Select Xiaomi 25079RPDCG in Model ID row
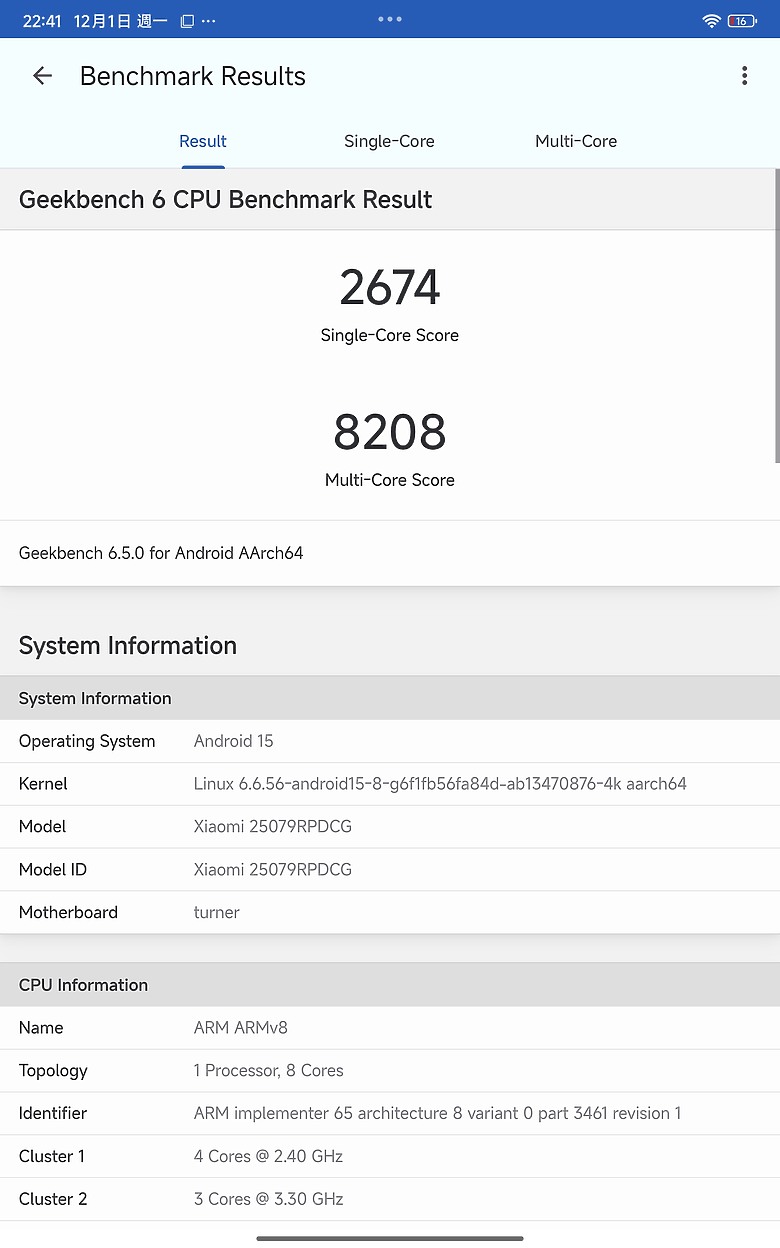The width and height of the screenshot is (780, 1248). point(273,870)
